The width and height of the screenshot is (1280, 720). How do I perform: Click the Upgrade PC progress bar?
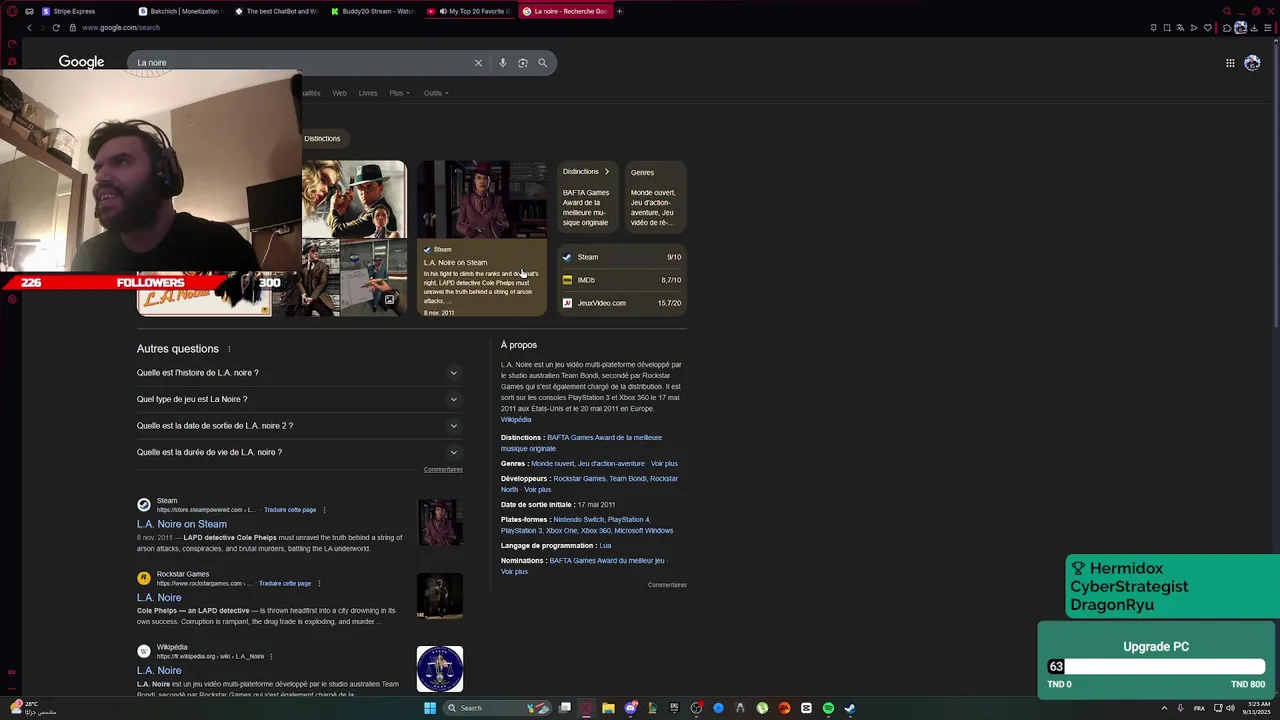[x=1156, y=667]
